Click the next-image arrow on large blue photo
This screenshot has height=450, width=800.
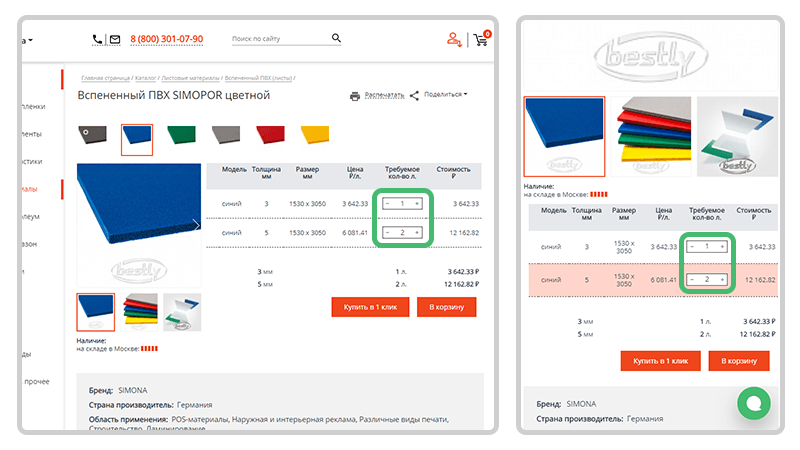pyautogui.click(x=196, y=224)
